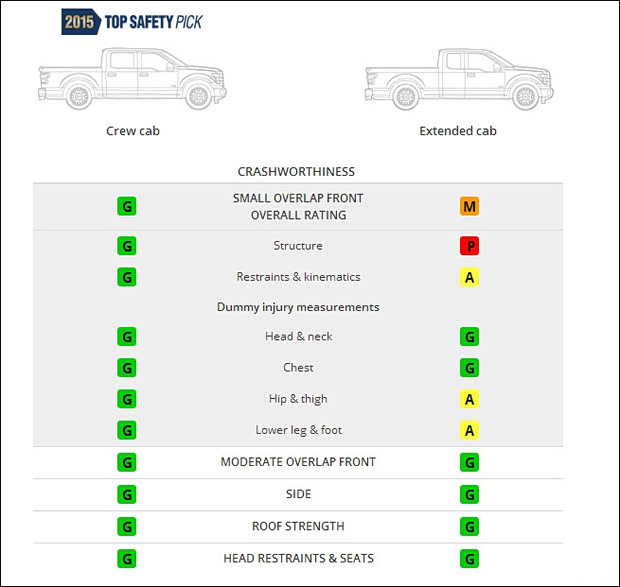Click the Extended cab label
This screenshot has width=620, height=587.
[x=458, y=131]
